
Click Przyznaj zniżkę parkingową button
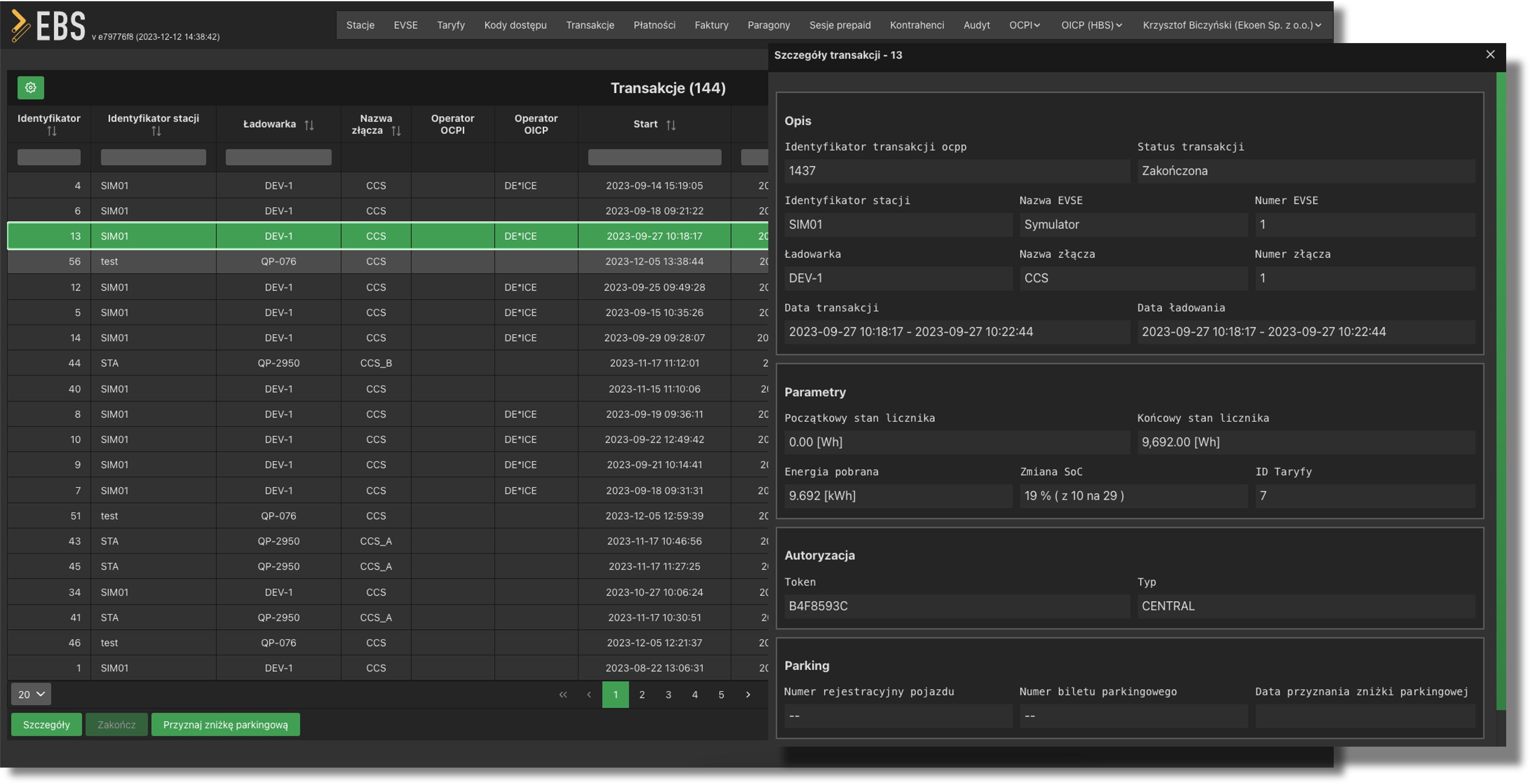tap(225, 724)
